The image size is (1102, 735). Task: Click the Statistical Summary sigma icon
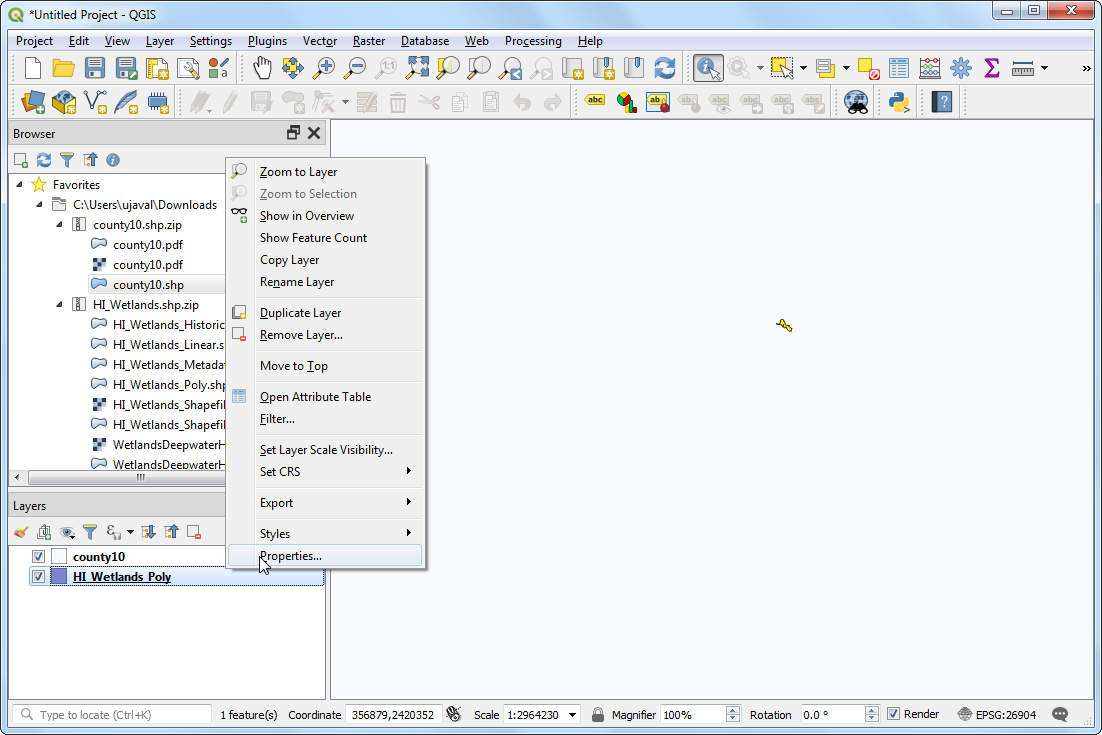(x=991, y=68)
